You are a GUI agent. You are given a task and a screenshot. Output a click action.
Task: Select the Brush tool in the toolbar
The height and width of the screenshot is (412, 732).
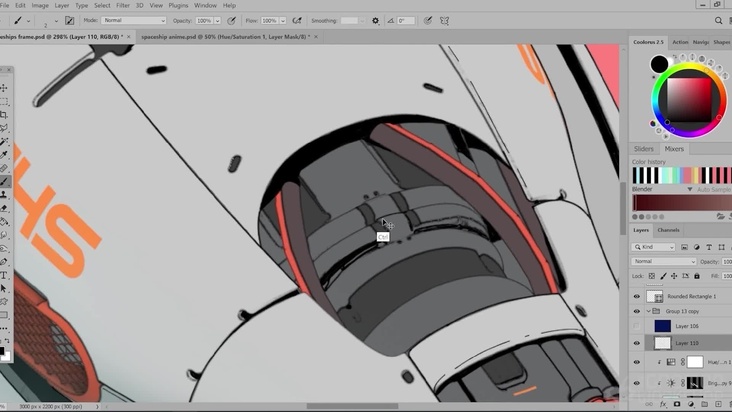click(x=4, y=181)
